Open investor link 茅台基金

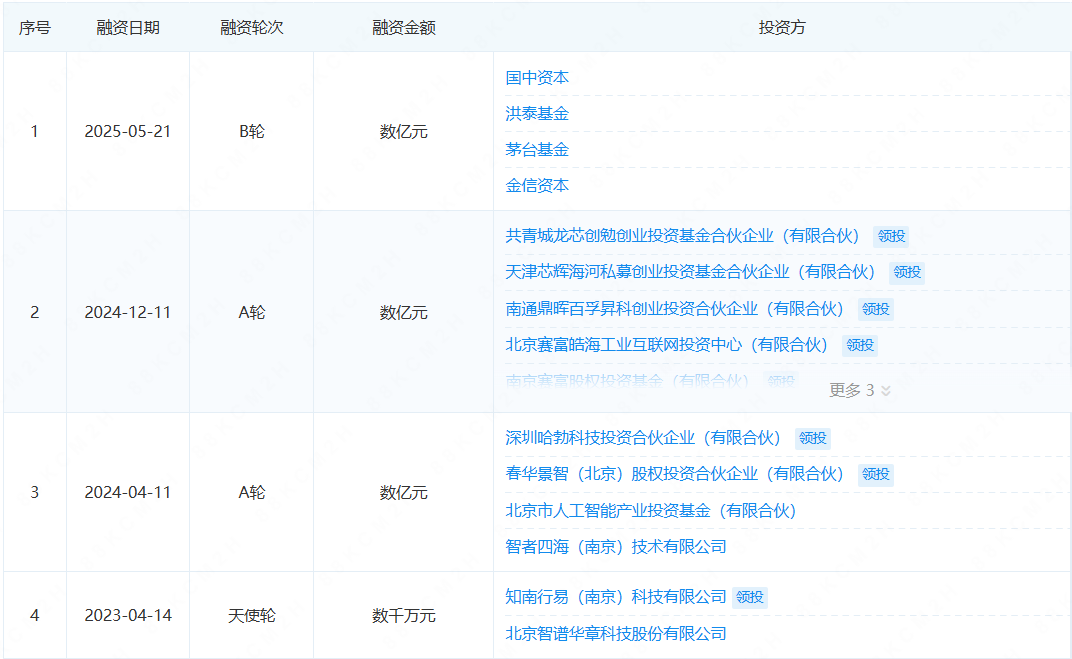pyautogui.click(x=537, y=150)
